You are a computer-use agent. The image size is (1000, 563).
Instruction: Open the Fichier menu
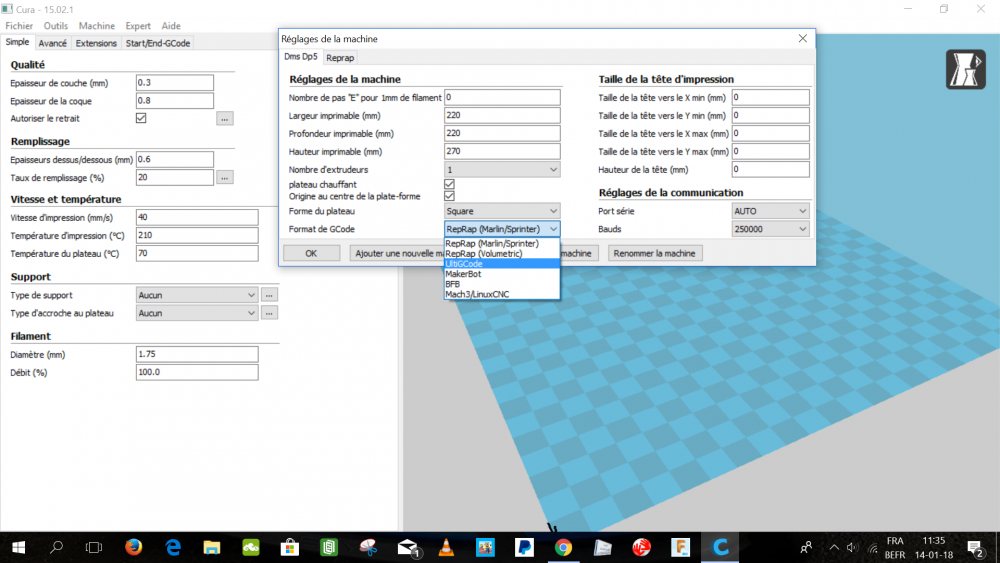(19, 26)
